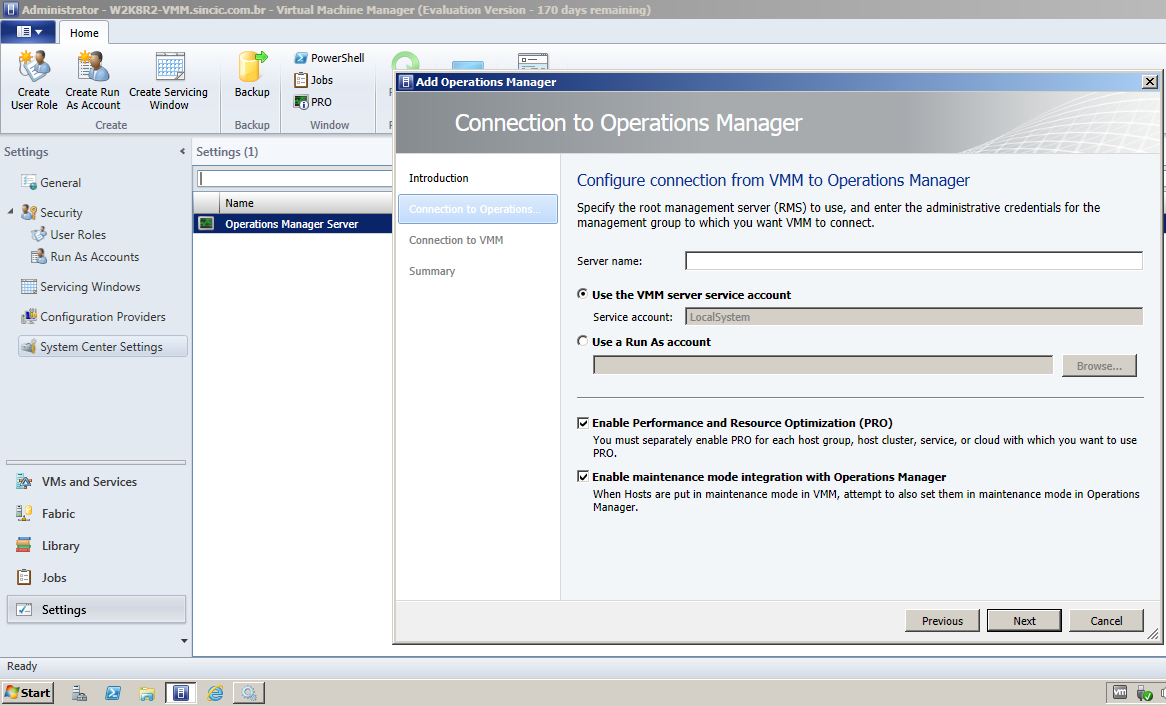Screen dimensions: 1166x706
Task: Click the Run As account field
Action: [x=823, y=365]
